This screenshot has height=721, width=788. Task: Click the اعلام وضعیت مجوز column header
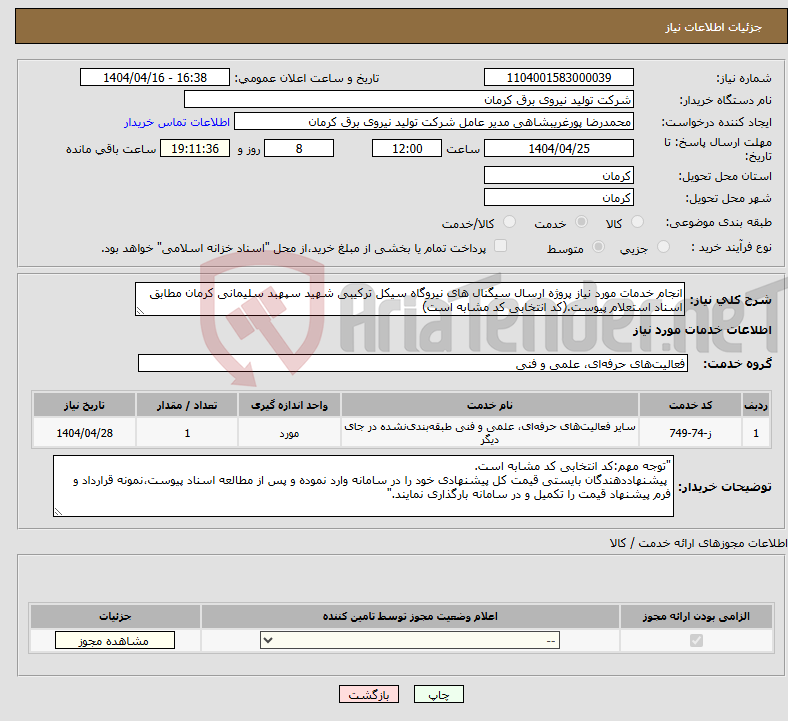point(410,616)
